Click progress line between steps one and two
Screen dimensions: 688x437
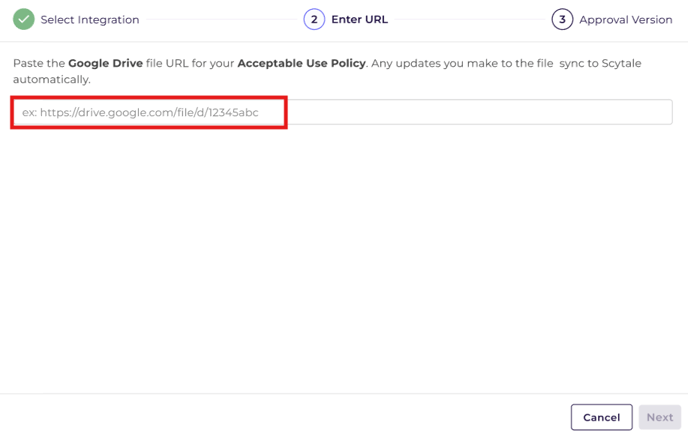point(222,19)
